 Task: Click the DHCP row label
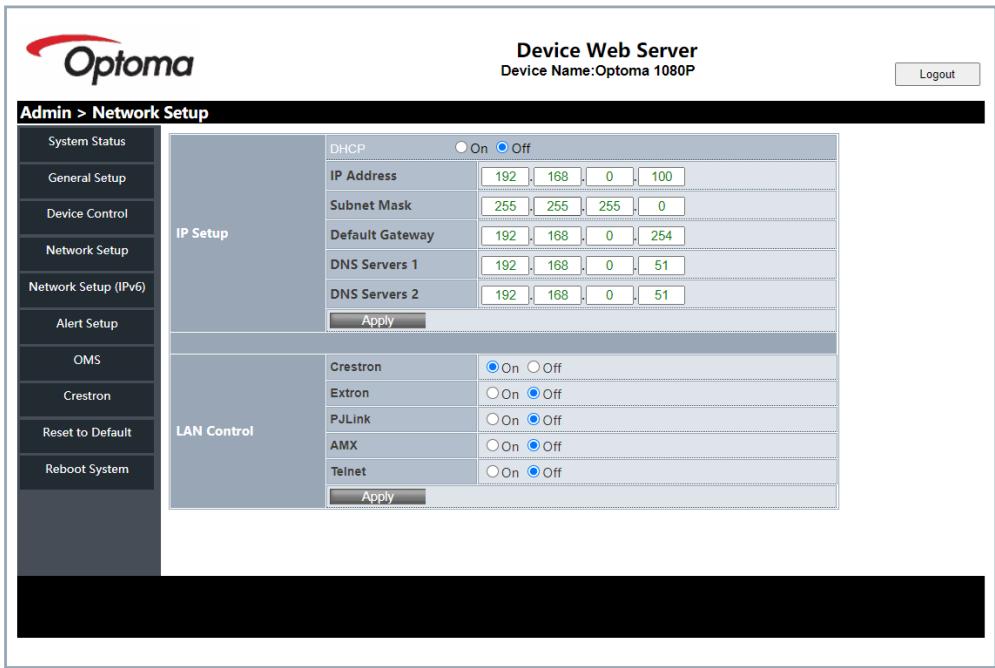pyautogui.click(x=347, y=148)
